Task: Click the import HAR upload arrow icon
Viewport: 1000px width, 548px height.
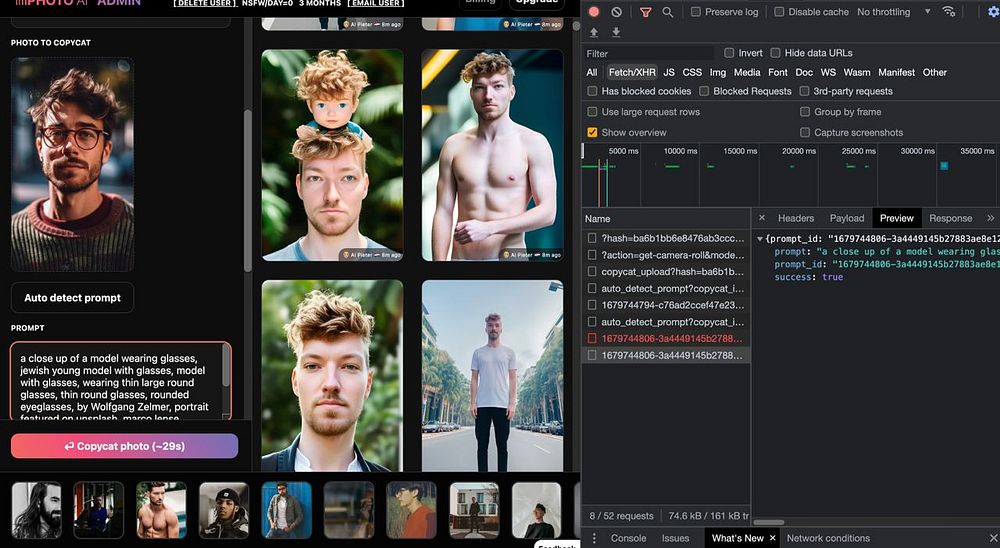Action: click(594, 32)
